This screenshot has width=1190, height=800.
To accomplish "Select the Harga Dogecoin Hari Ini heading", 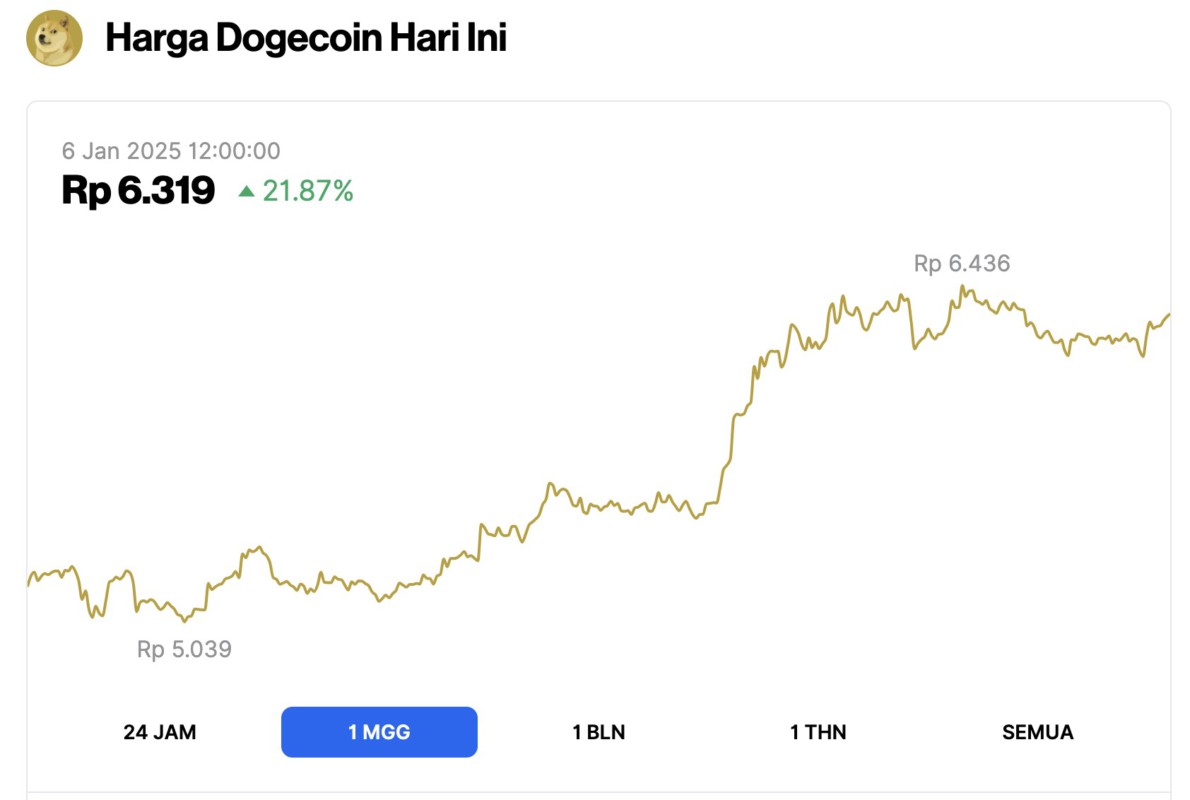I will point(306,38).
